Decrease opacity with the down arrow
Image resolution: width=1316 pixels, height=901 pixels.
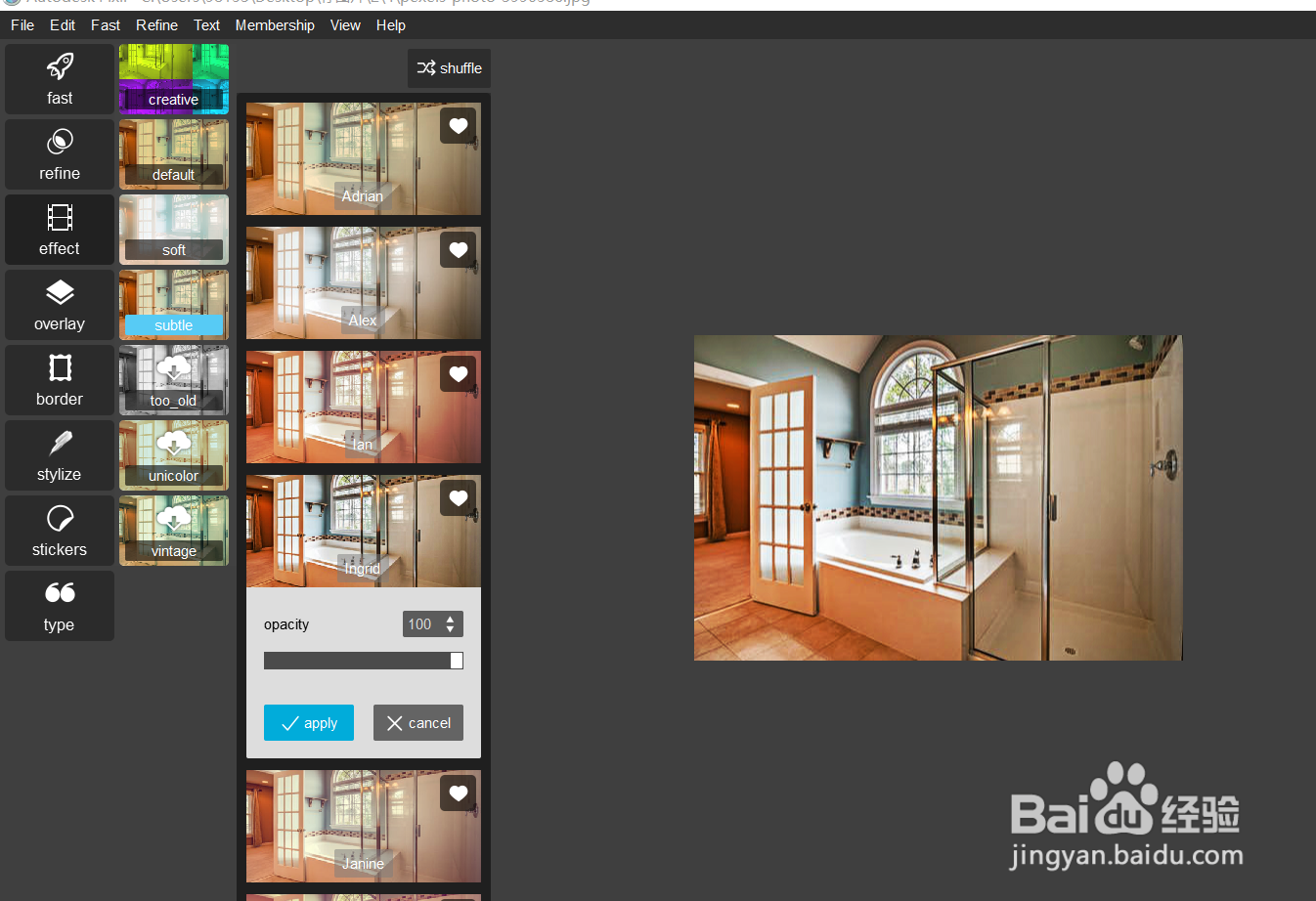pos(451,630)
